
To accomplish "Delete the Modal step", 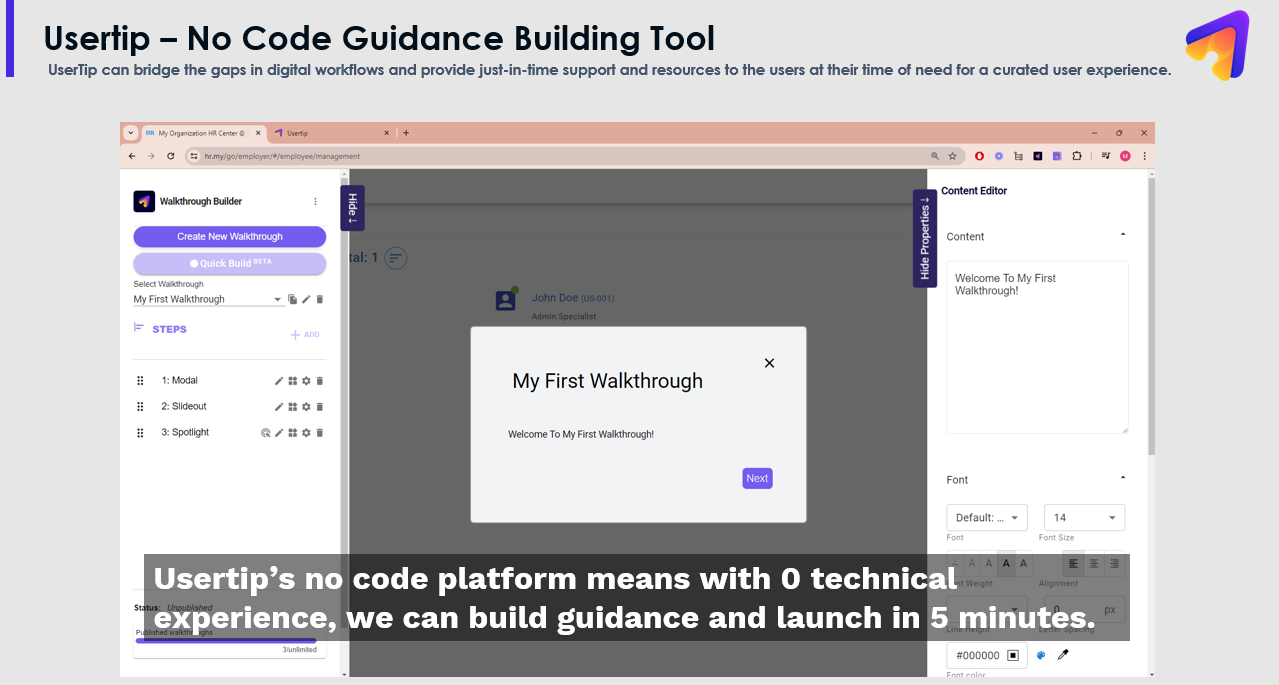I will [320, 381].
